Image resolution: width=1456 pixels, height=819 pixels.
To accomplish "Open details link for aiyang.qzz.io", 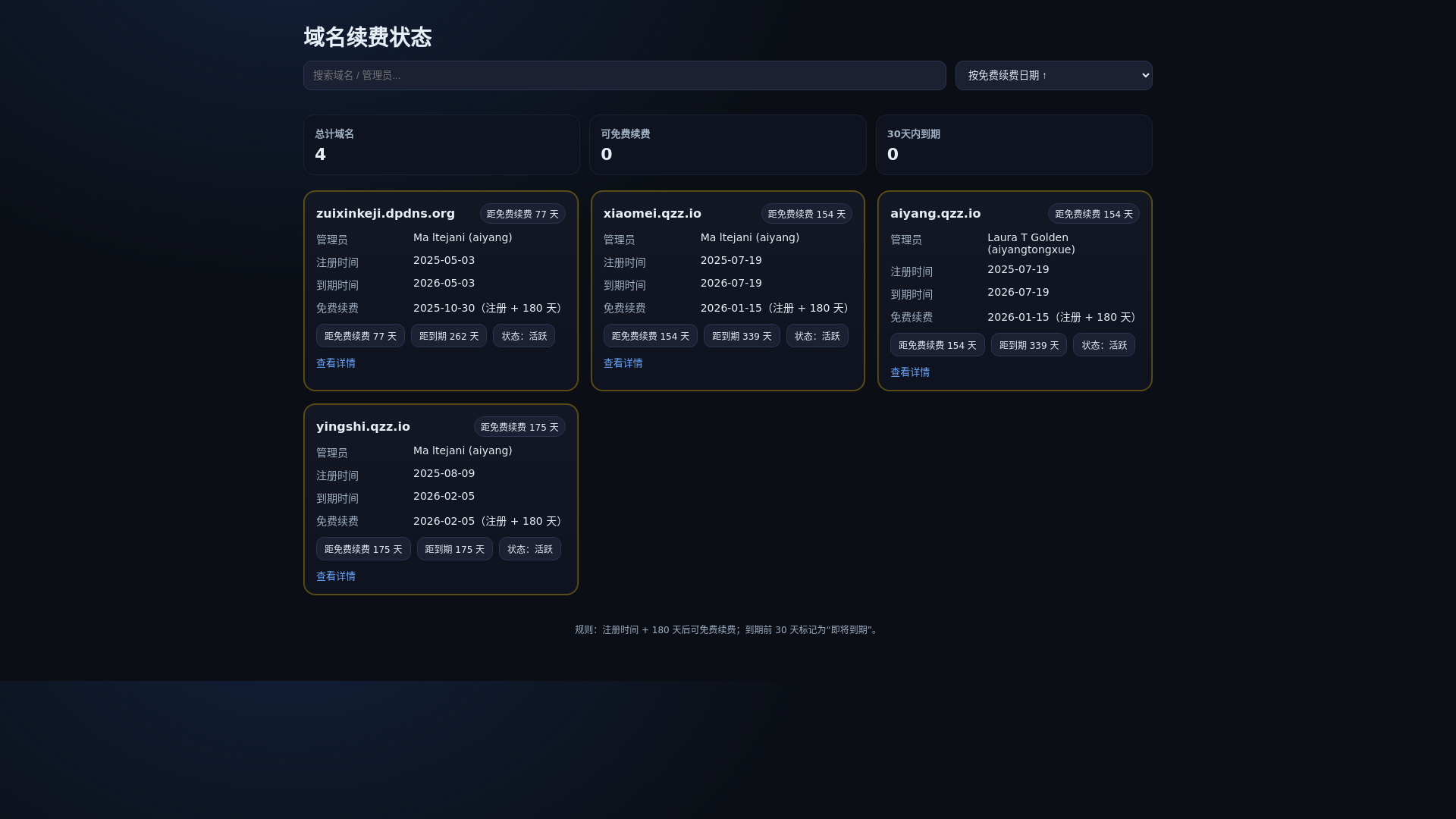I will coord(910,372).
